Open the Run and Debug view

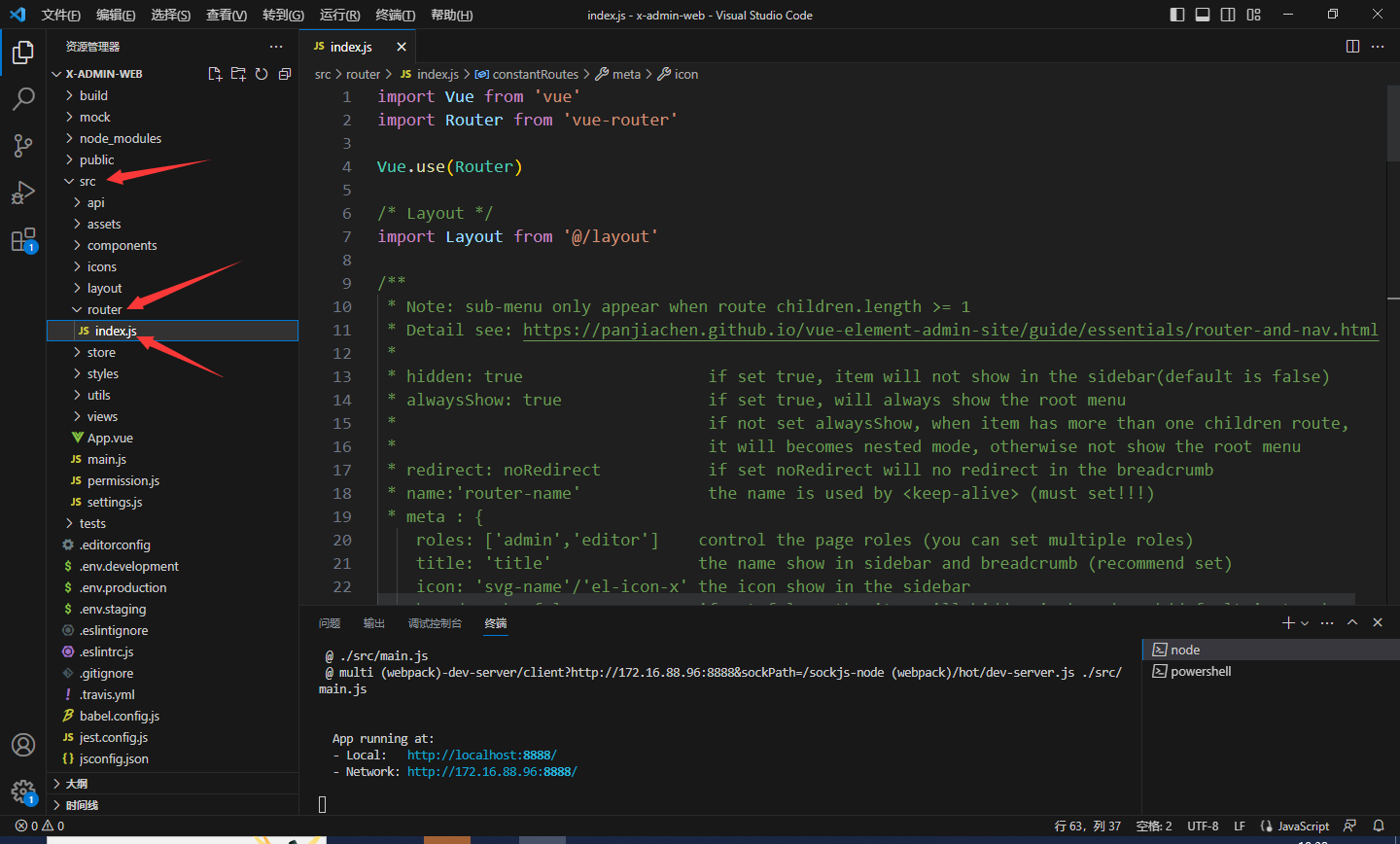[23, 193]
